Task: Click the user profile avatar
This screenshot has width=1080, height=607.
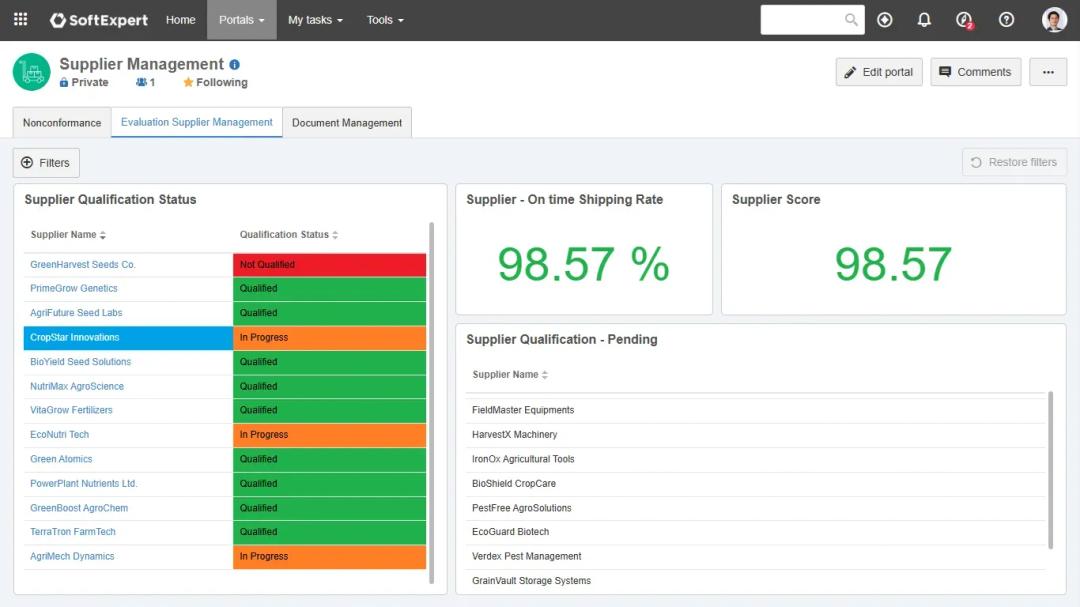Action: (x=1054, y=20)
